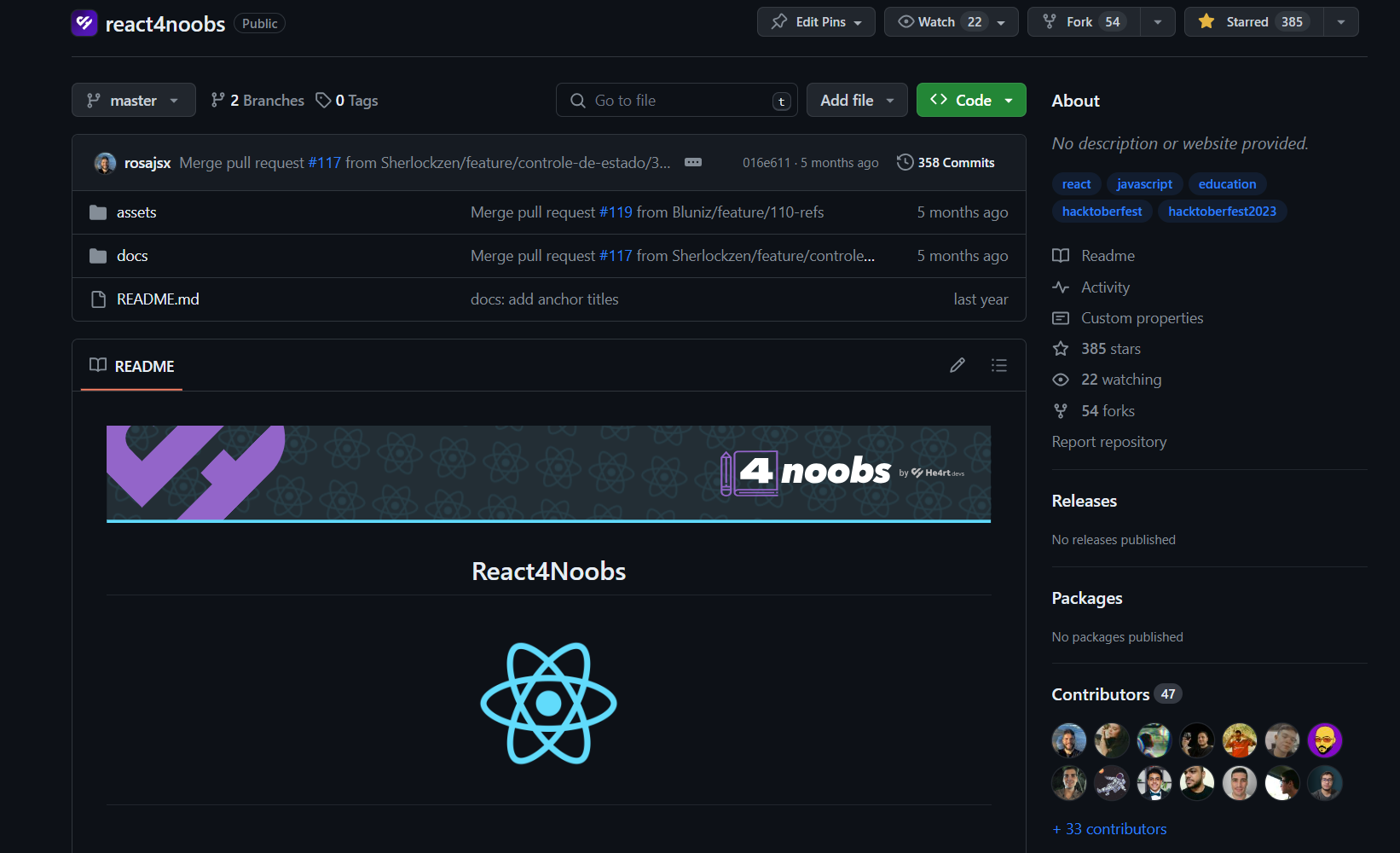View the 2 Branches link
This screenshot has height=853, width=1400.
(257, 100)
